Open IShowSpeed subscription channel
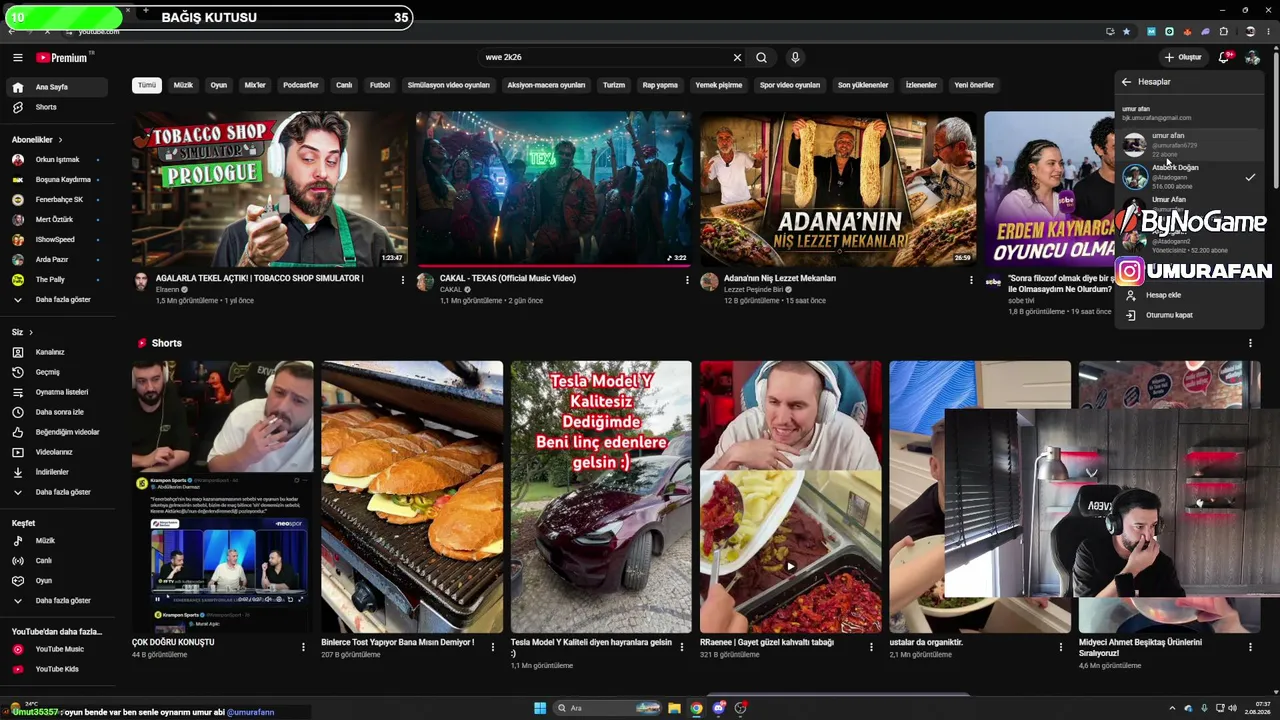 pos(56,240)
